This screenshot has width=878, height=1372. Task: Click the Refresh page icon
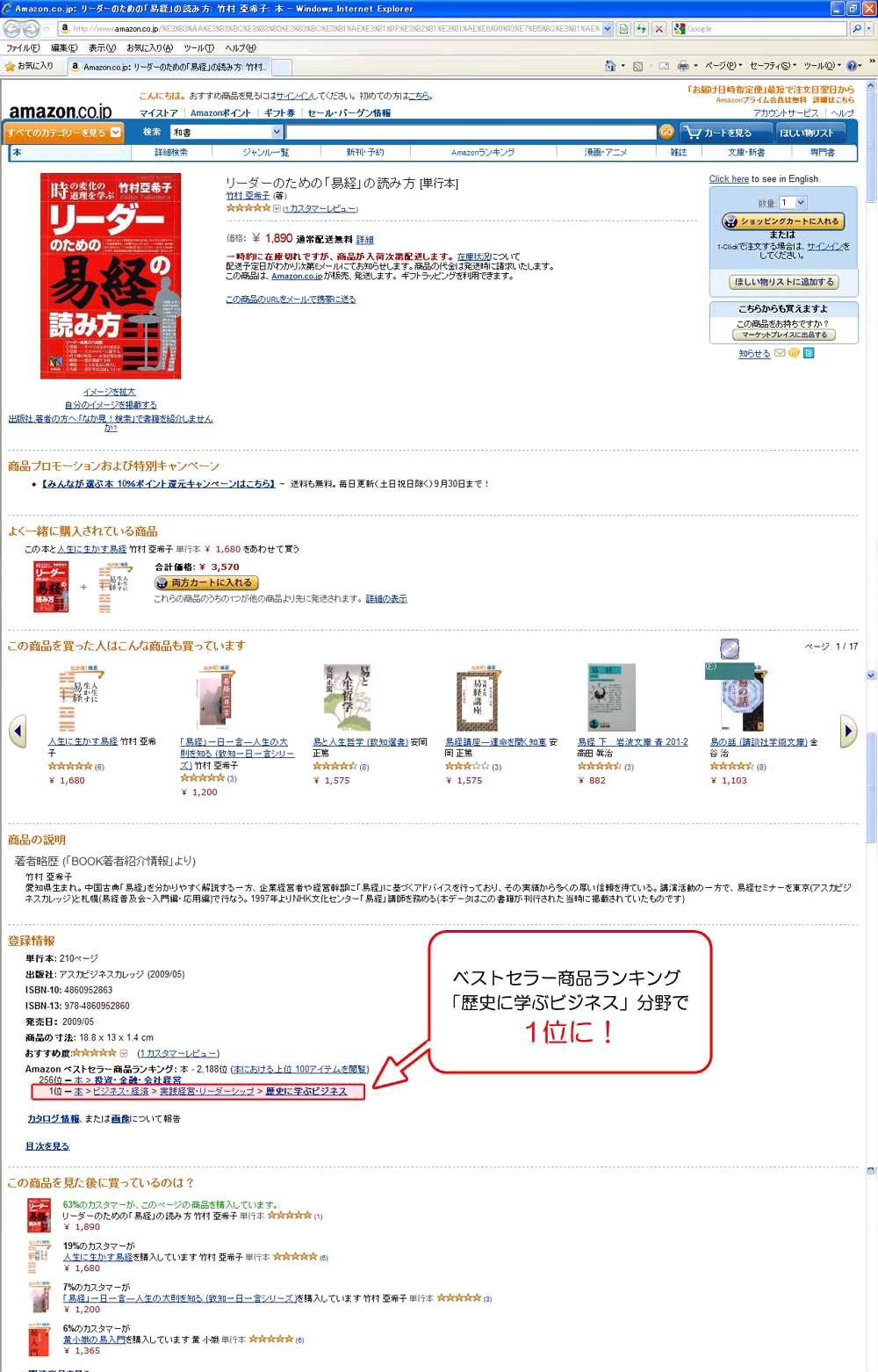[x=642, y=29]
